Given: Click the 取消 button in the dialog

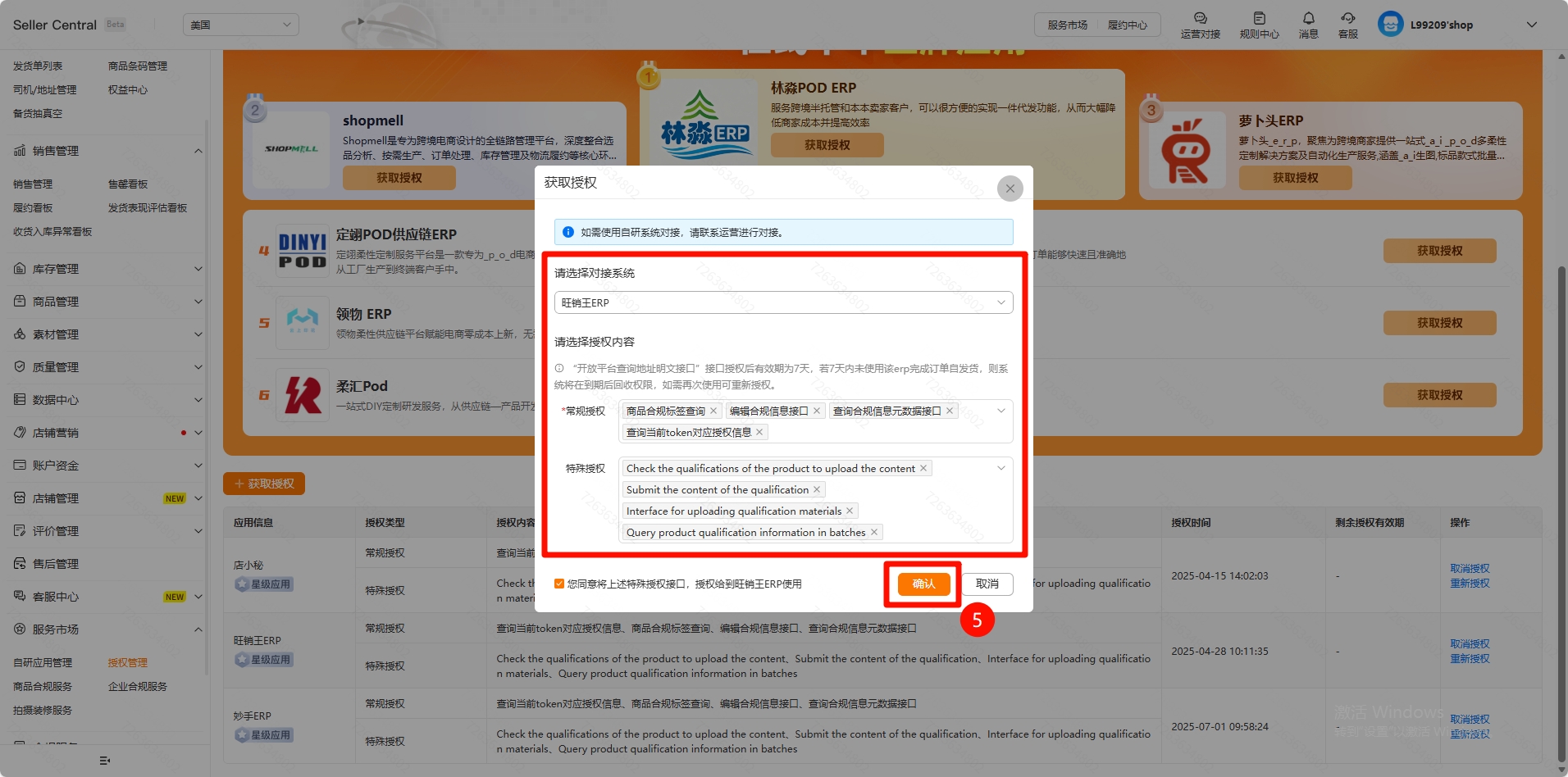Looking at the screenshot, I should 987,584.
